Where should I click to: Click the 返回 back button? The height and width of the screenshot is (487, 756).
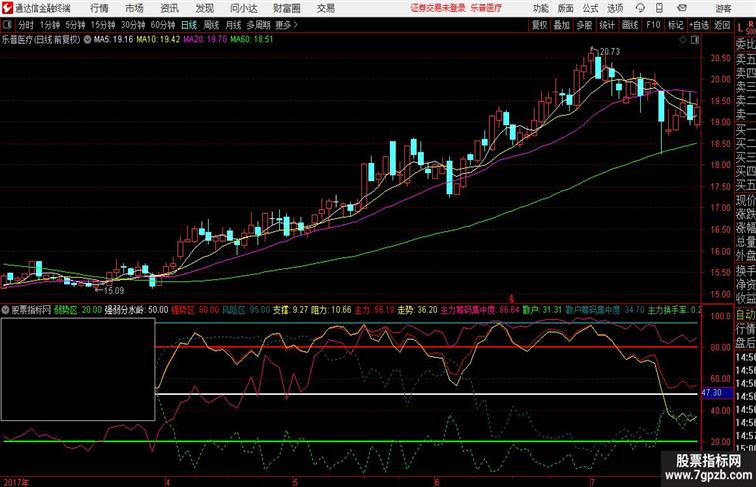point(722,25)
